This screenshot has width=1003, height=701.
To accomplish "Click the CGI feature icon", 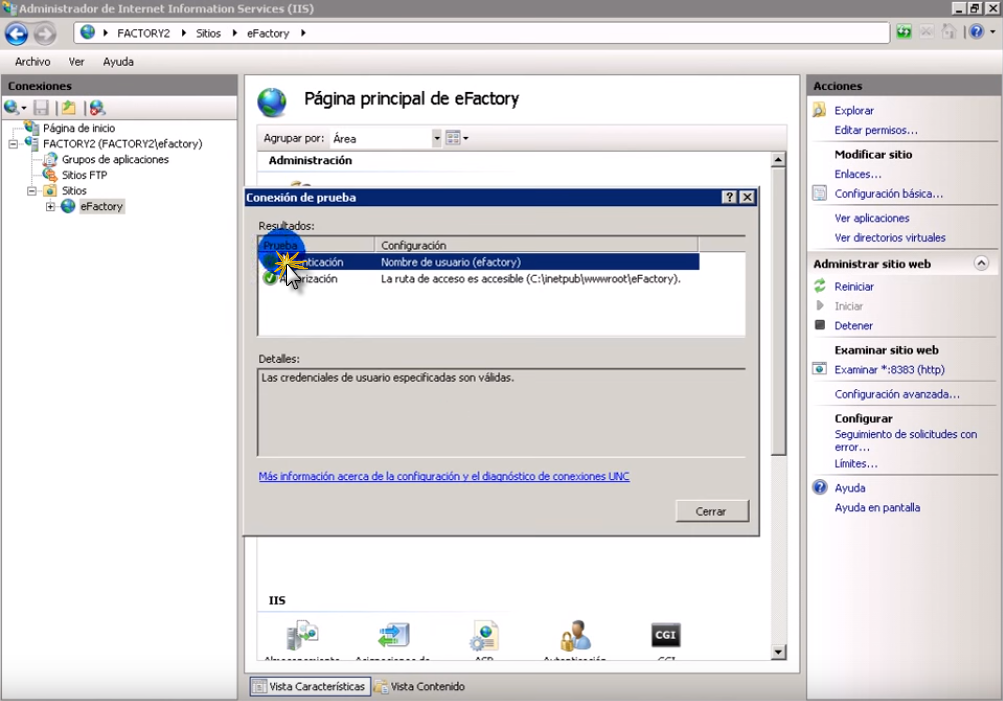I will point(666,635).
